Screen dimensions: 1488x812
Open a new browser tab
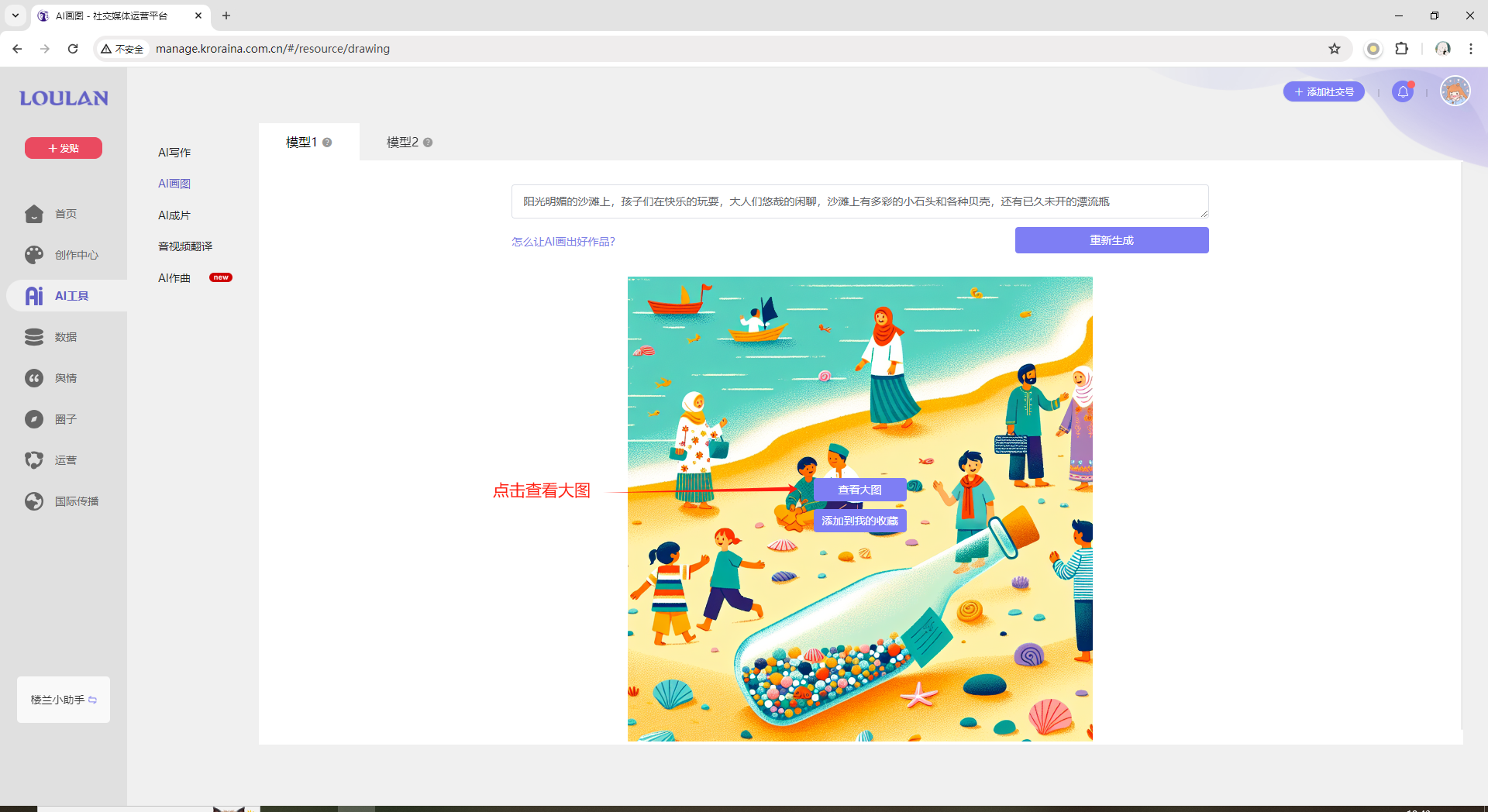tap(226, 15)
